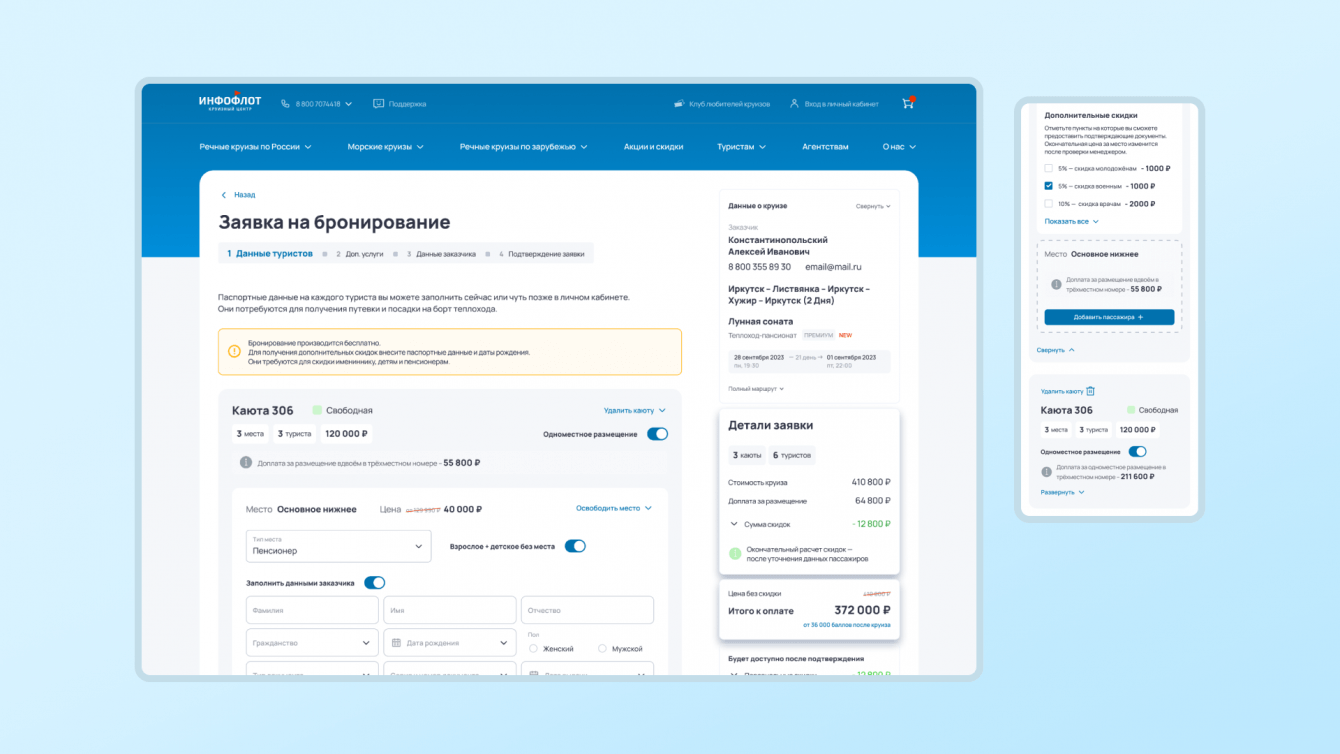1340x754 pixels.
Task: Select the Женский radio button
Action: (x=533, y=649)
